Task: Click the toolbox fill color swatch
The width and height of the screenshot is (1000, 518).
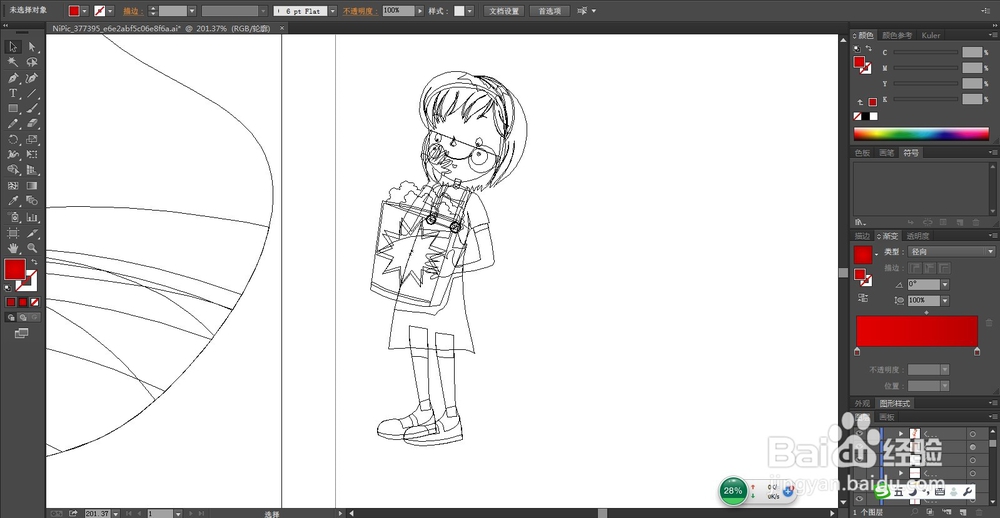Action: (15, 269)
